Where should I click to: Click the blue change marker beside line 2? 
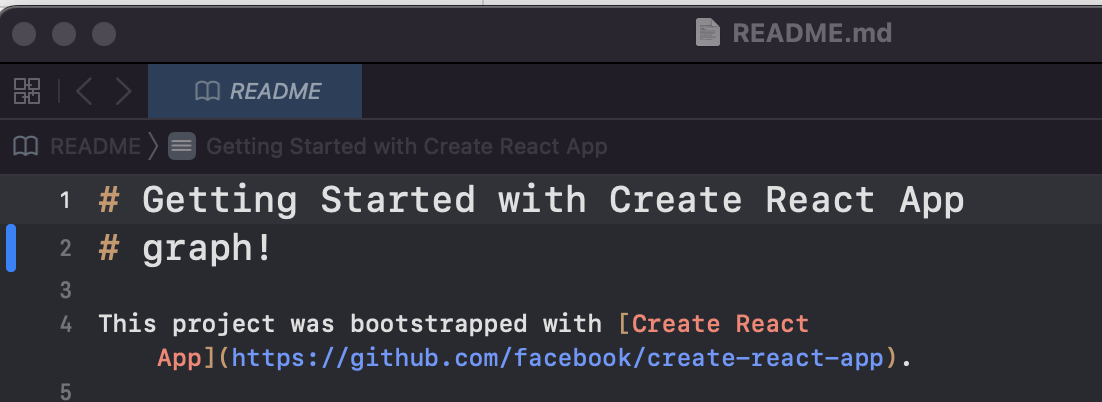[x=11, y=247]
